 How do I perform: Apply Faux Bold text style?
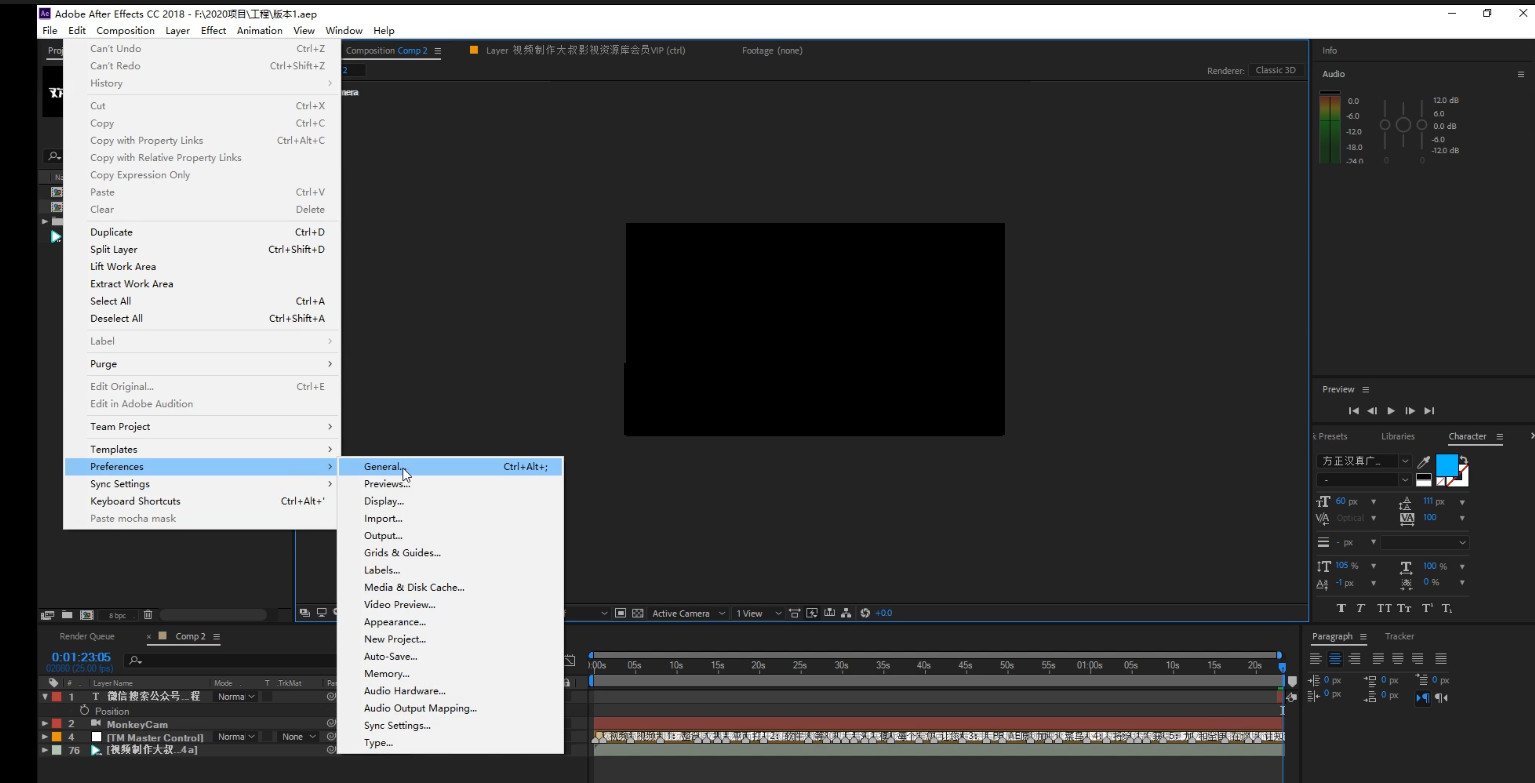click(1342, 608)
